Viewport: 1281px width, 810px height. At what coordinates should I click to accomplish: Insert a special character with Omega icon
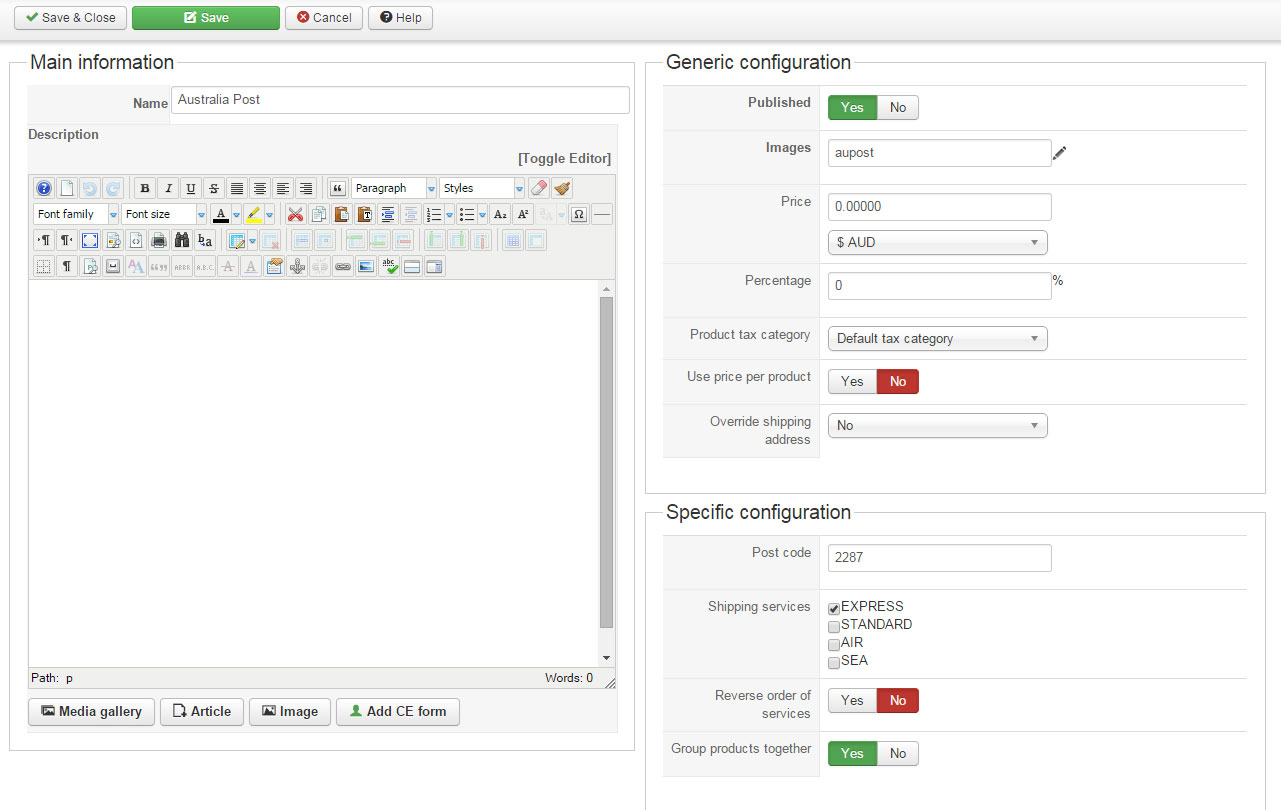579,214
